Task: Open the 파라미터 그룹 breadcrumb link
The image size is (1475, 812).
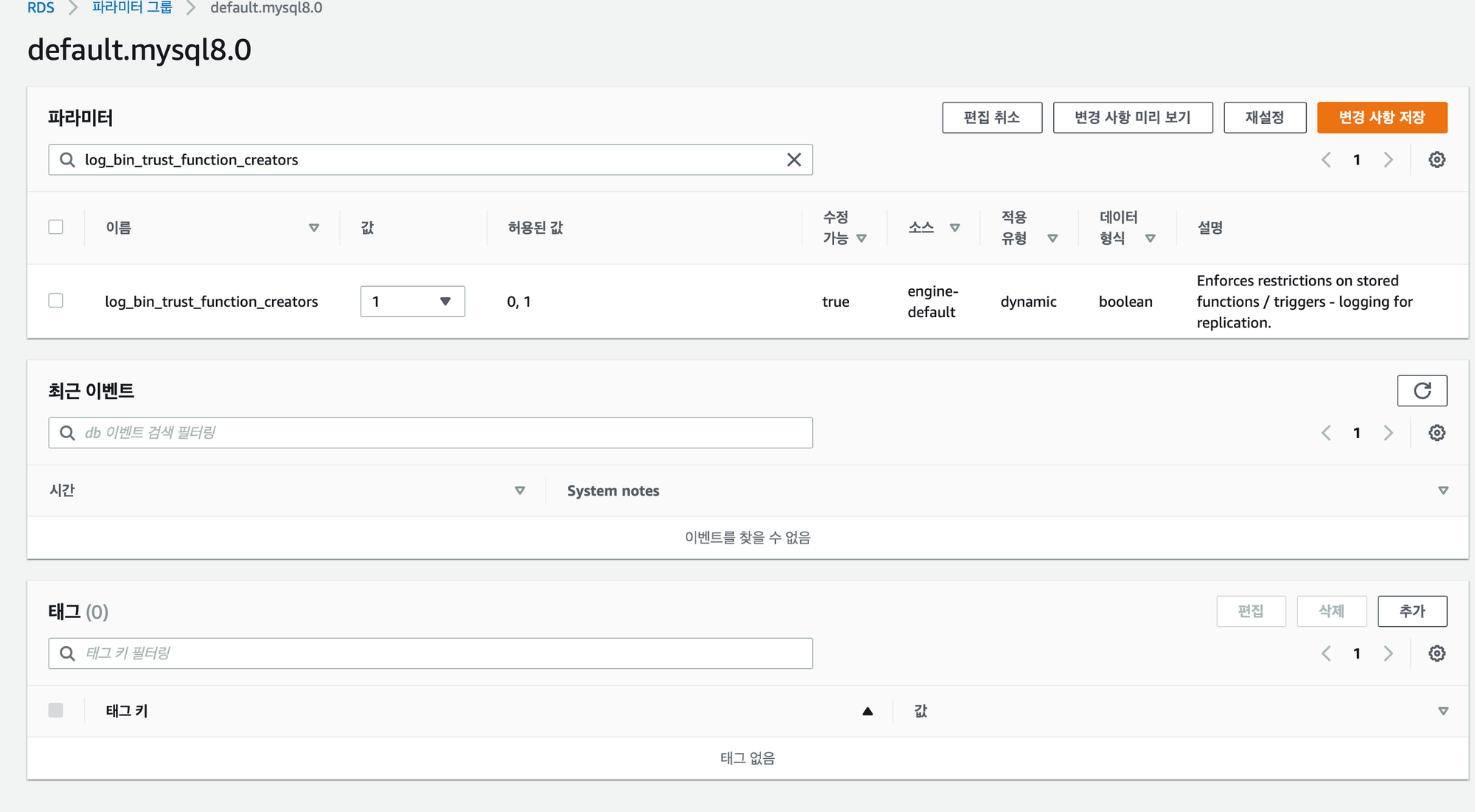Action: (x=132, y=8)
